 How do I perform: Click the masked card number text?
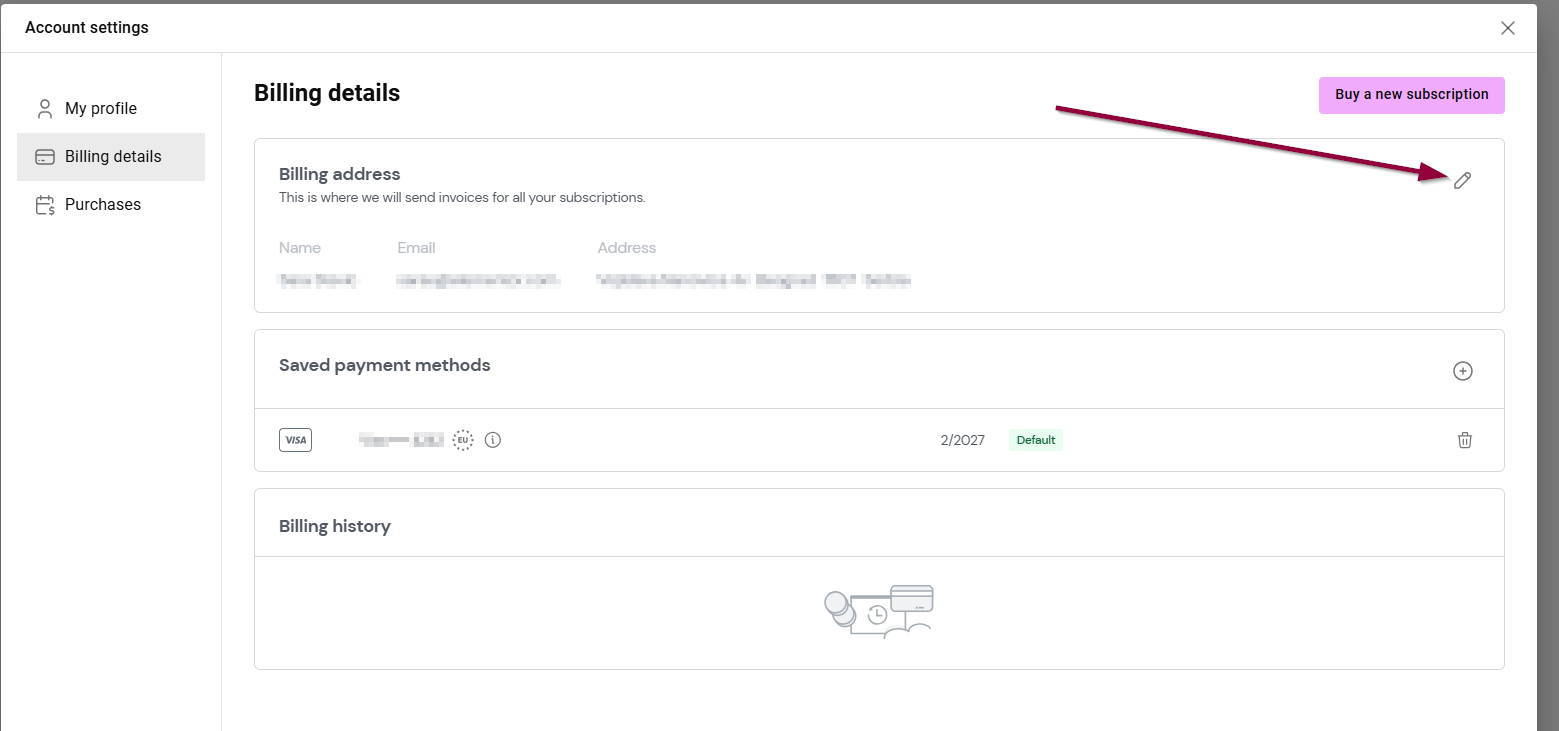point(401,440)
